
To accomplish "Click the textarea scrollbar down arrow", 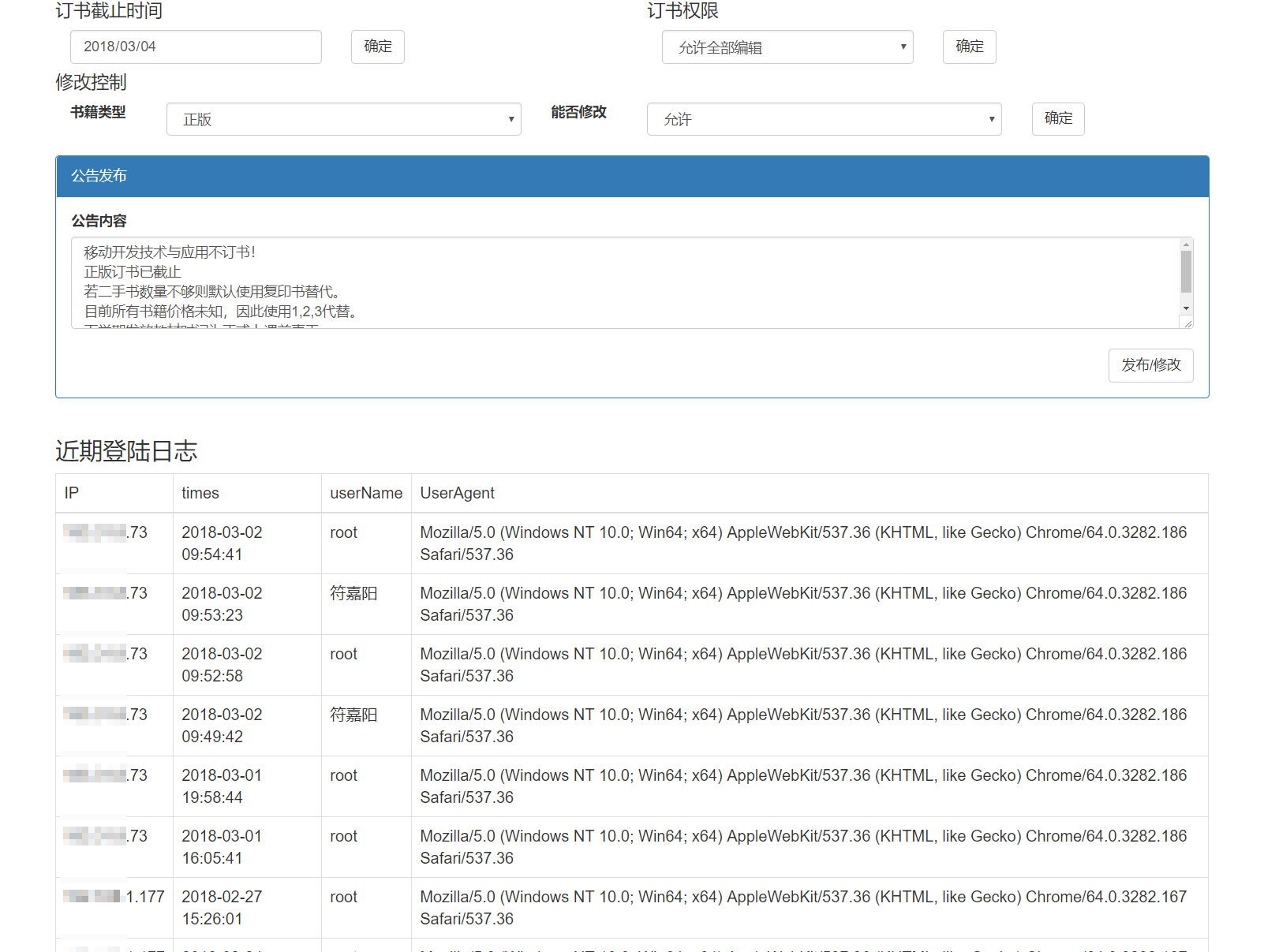I will point(1186,308).
